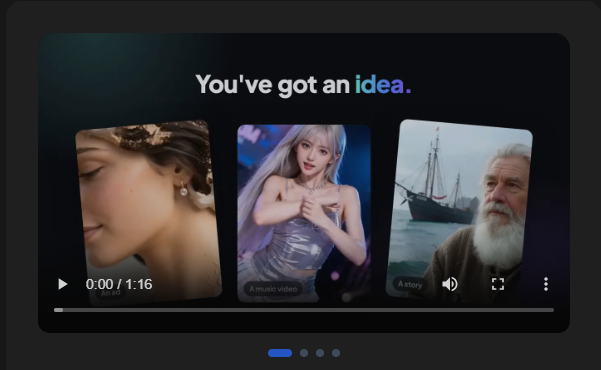Play the video
The image size is (601, 370).
[62, 284]
